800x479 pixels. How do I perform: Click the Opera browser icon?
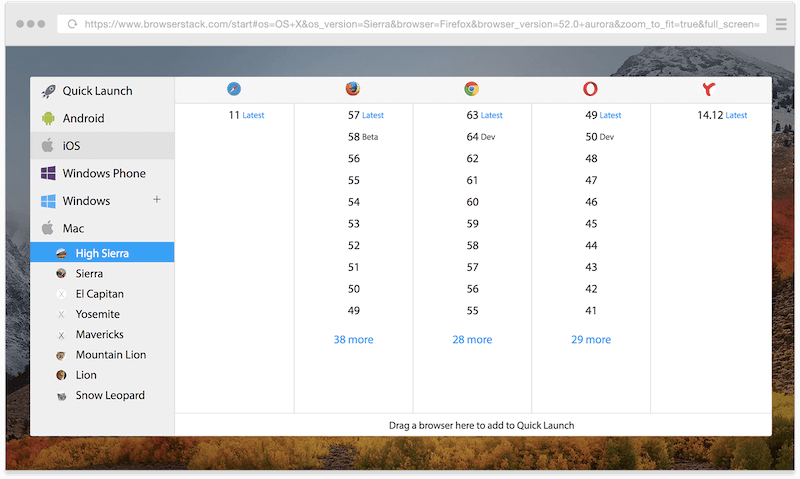click(x=590, y=89)
